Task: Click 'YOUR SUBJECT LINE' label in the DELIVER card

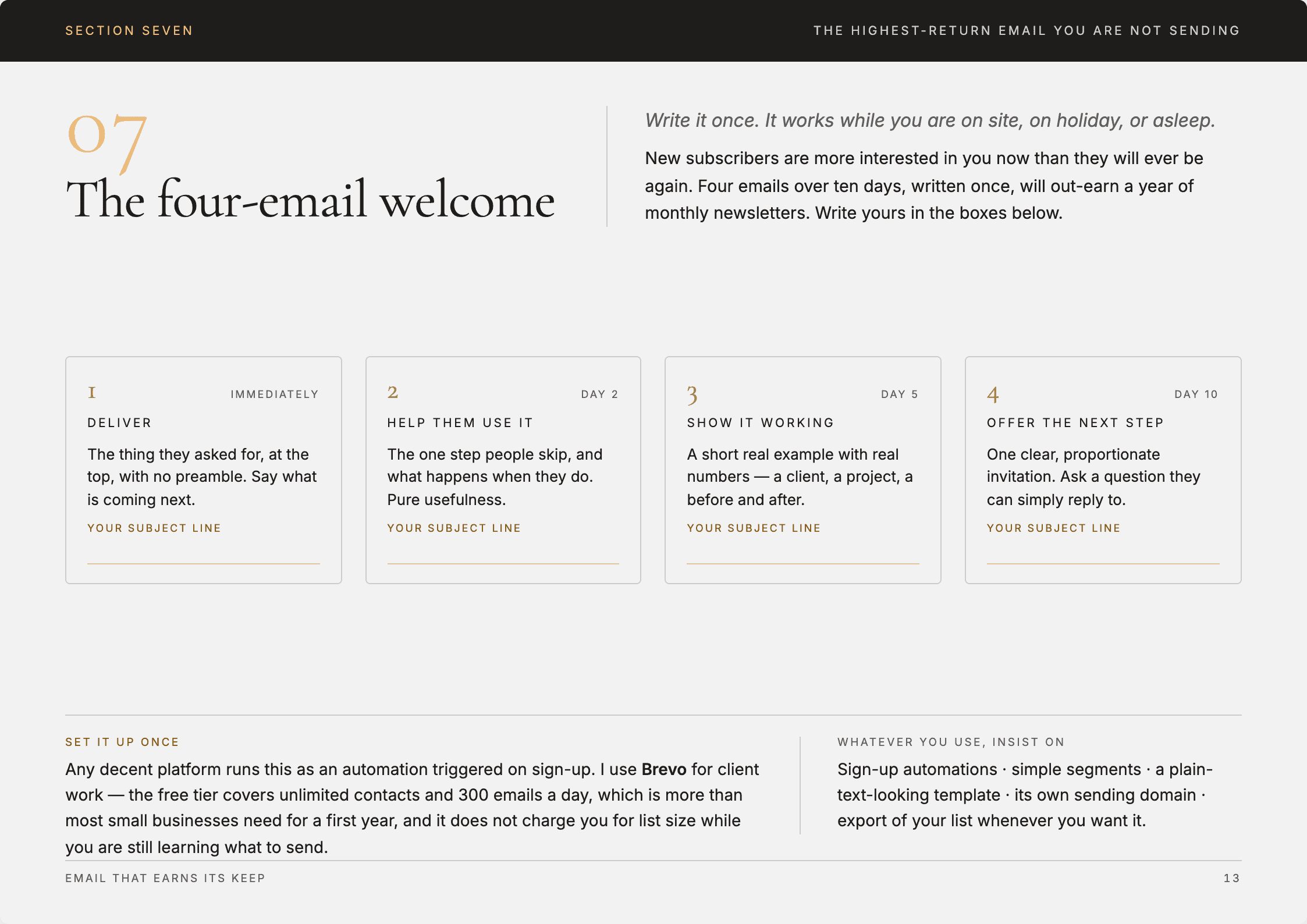Action: 154,528
